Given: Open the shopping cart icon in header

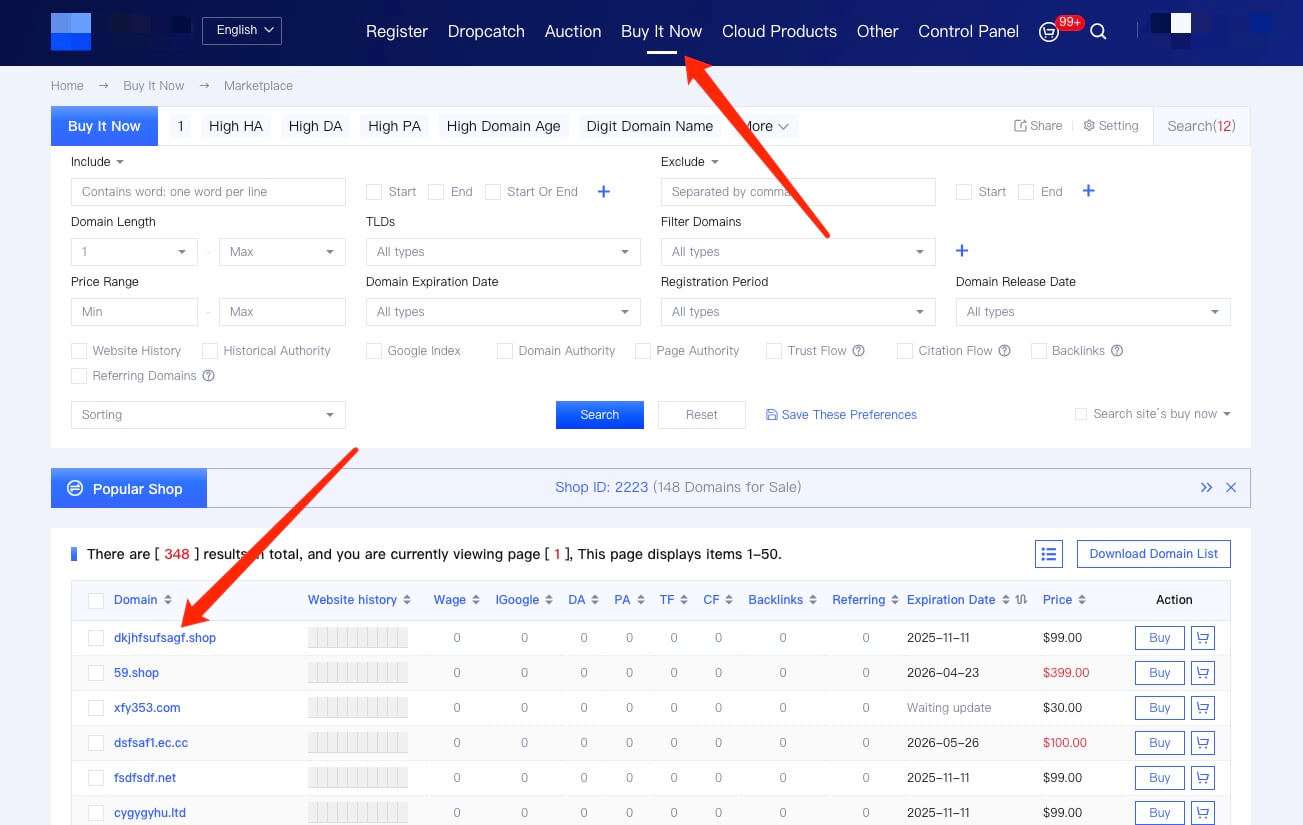Looking at the screenshot, I should [x=1049, y=32].
